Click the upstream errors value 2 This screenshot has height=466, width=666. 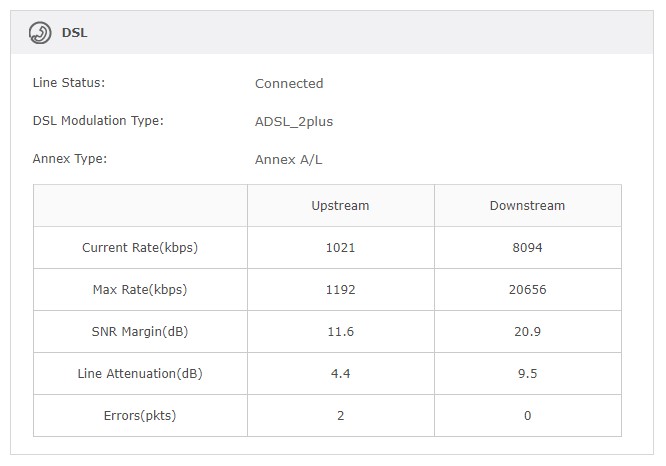(340, 416)
